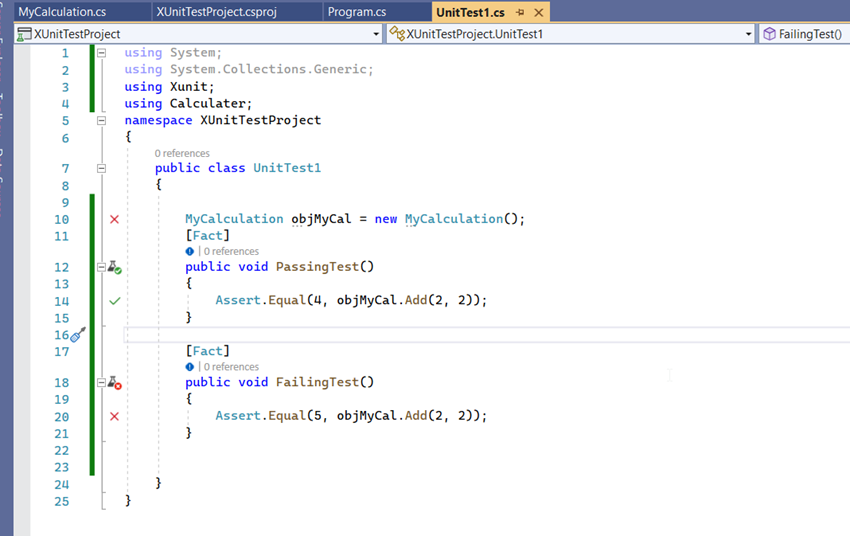Open '0 references' CodeLens above class UnitTest1
Screen dimensions: 850x536
tap(182, 153)
